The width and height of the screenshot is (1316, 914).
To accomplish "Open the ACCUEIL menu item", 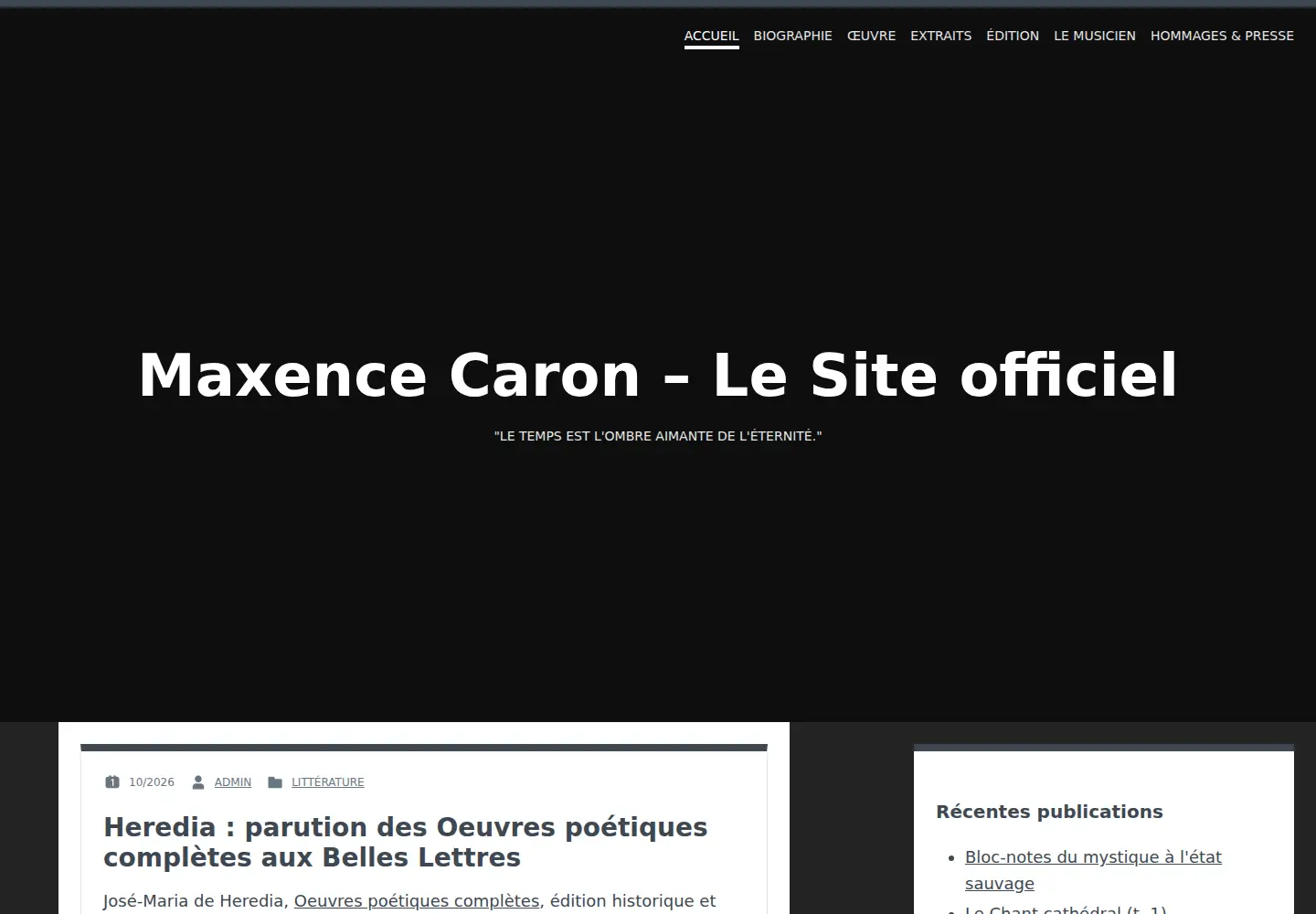I will (x=711, y=36).
